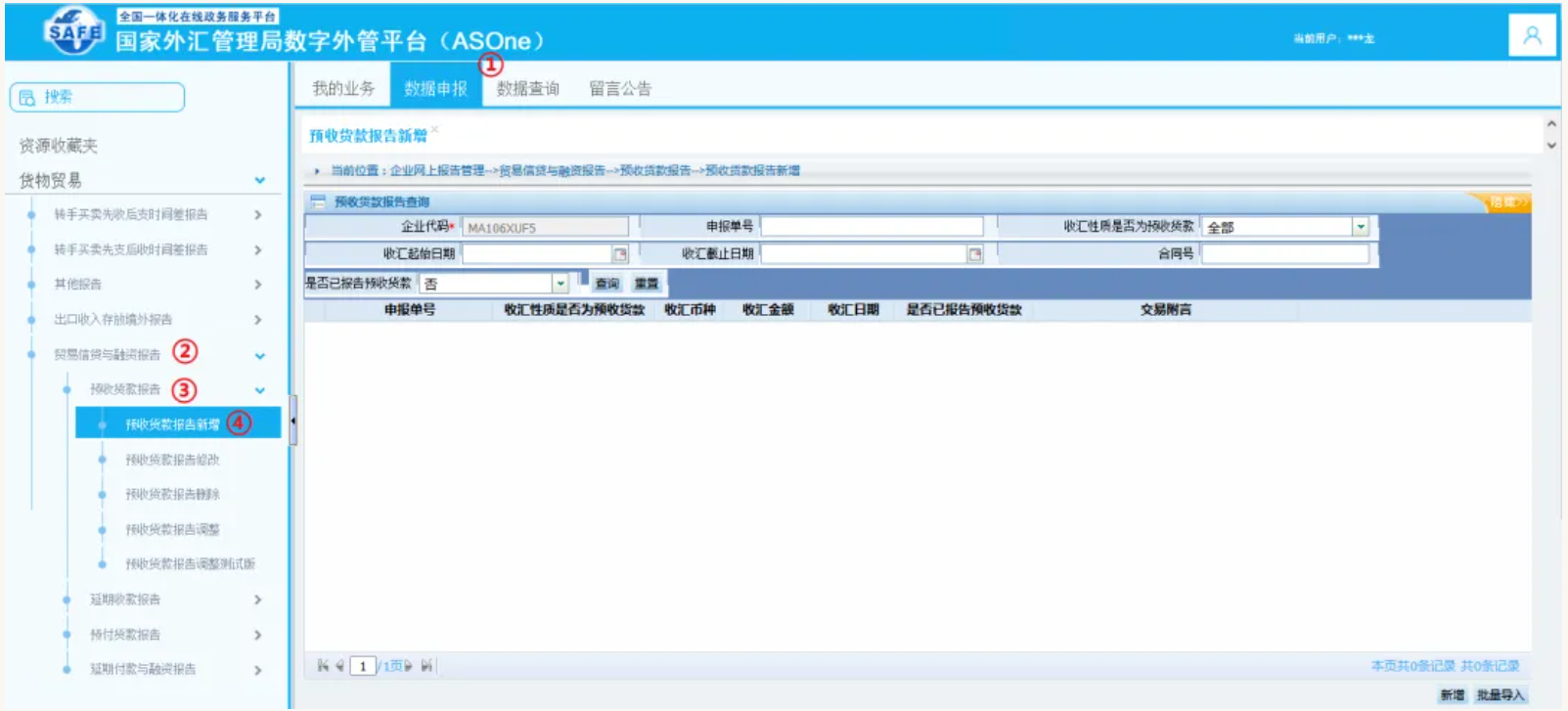This screenshot has height=711, width=1568.
Task: Open the 我的业务 tab
Action: (x=342, y=89)
